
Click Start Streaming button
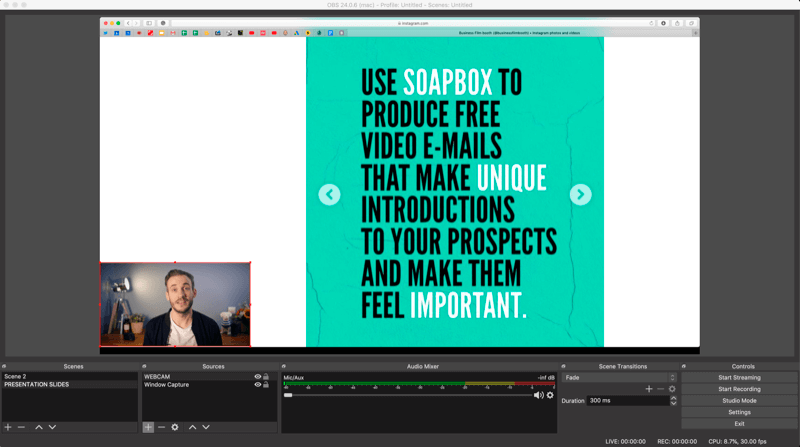[x=739, y=378]
